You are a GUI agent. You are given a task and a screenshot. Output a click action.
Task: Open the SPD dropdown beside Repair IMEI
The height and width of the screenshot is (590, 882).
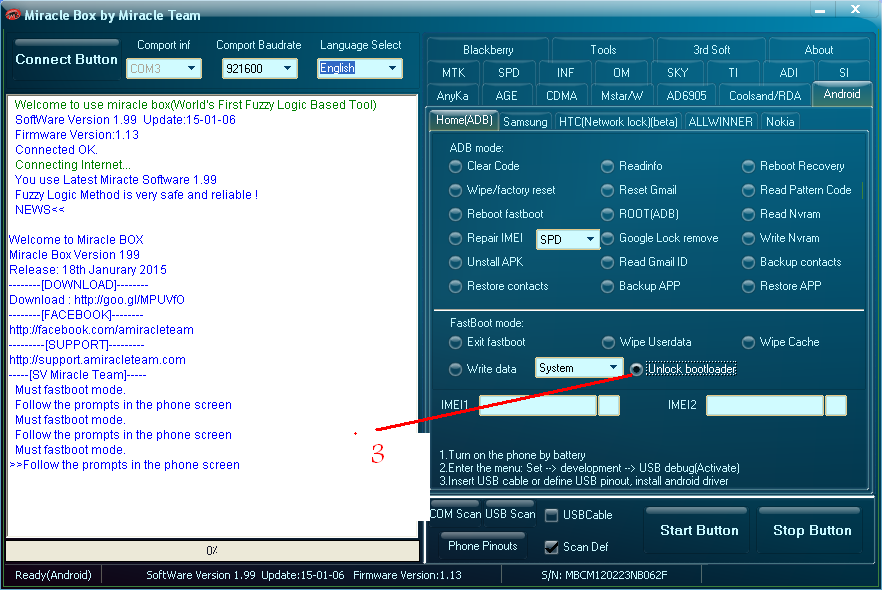[x=567, y=240]
